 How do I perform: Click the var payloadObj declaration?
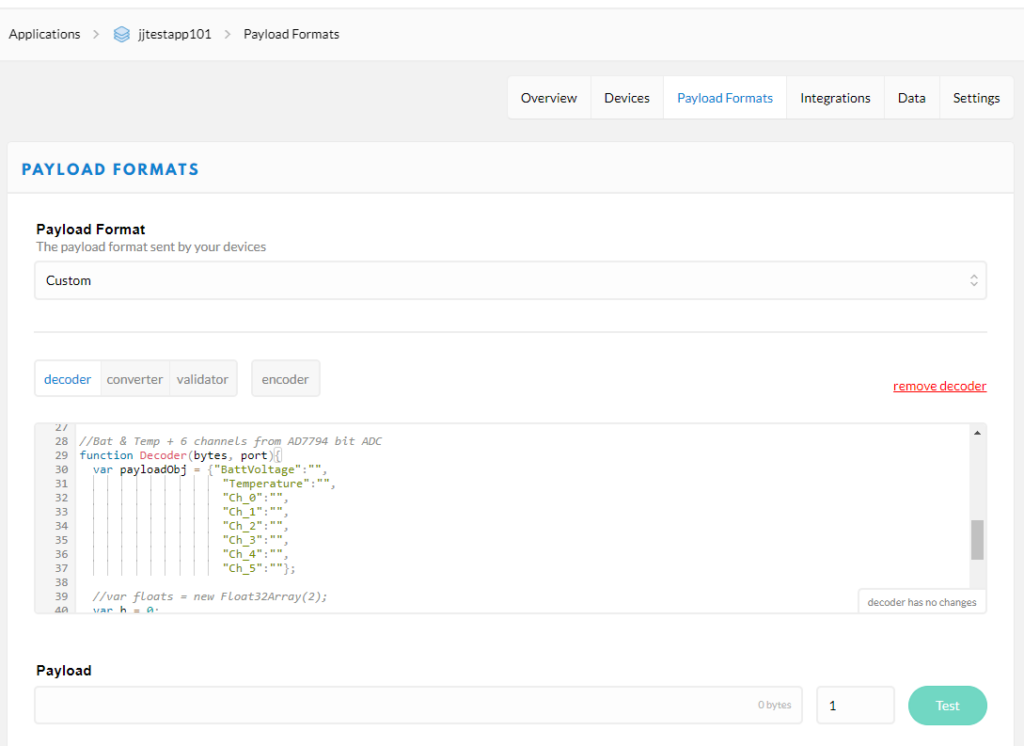pos(210,470)
